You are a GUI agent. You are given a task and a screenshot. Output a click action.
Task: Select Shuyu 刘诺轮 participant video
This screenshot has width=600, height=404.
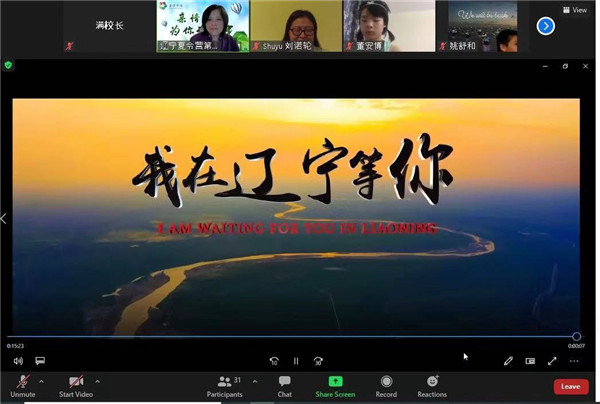[x=296, y=26]
